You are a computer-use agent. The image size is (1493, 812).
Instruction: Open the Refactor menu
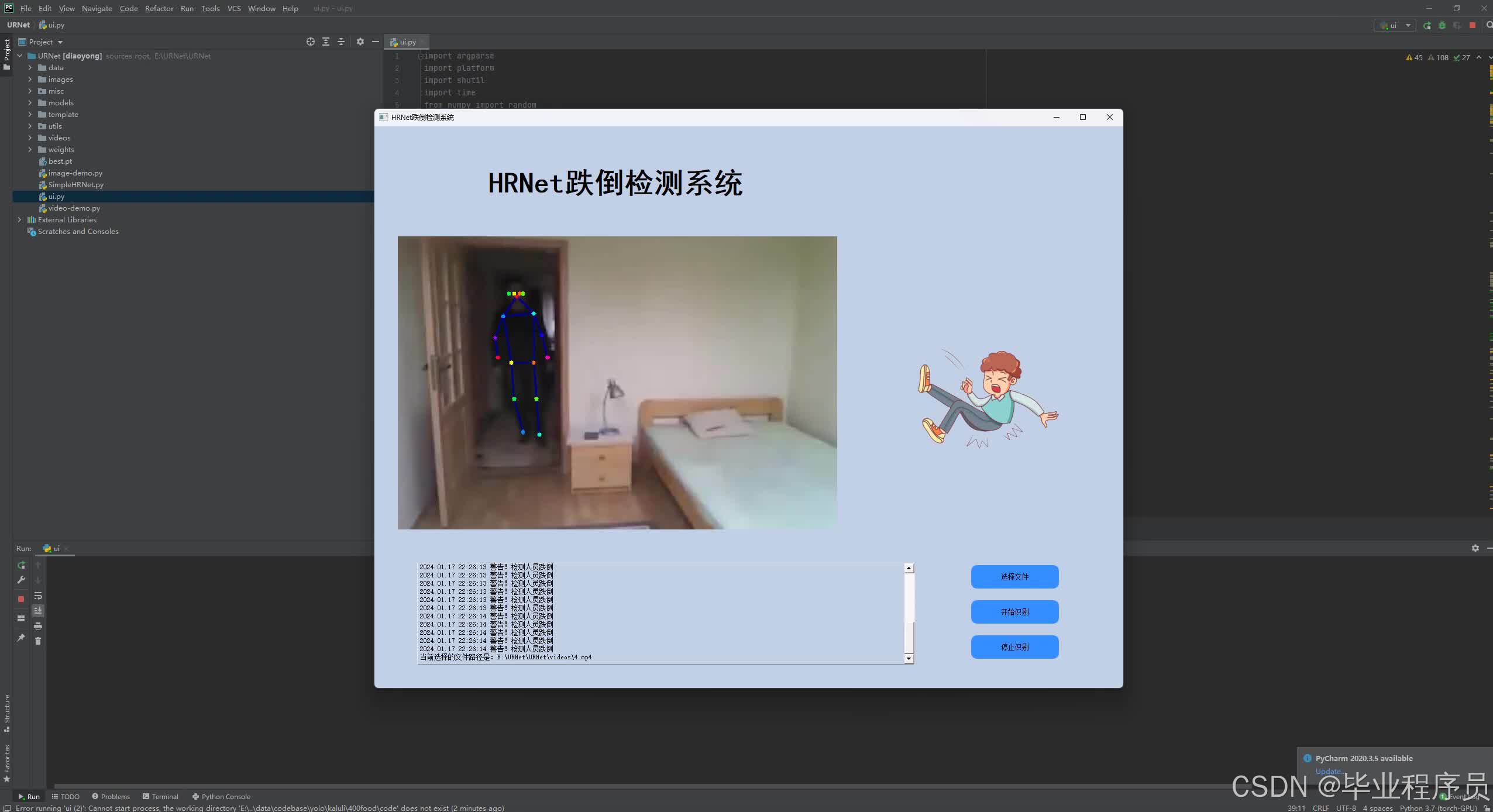[x=159, y=8]
